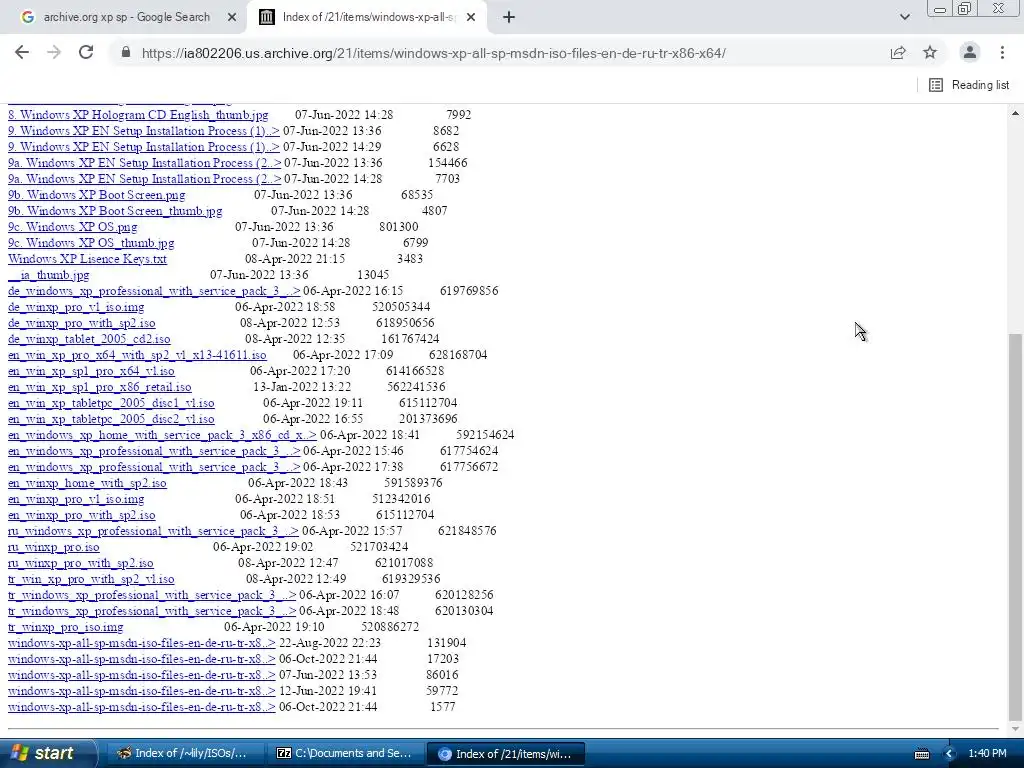
Task: Download en_win_xp_sp1_pro_x64_vl.iso
Action: (91, 371)
